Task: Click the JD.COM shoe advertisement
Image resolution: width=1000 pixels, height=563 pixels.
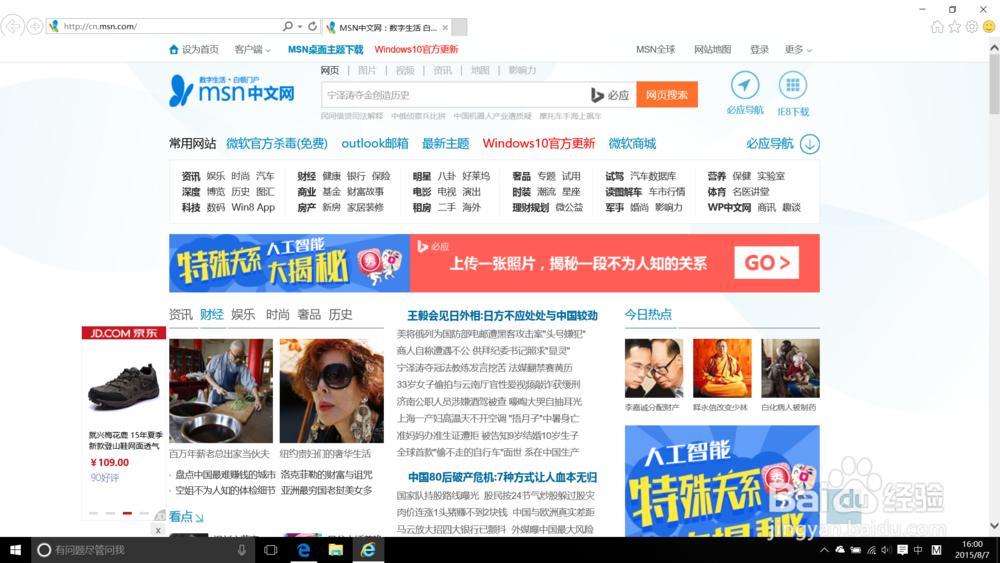Action: click(x=124, y=423)
